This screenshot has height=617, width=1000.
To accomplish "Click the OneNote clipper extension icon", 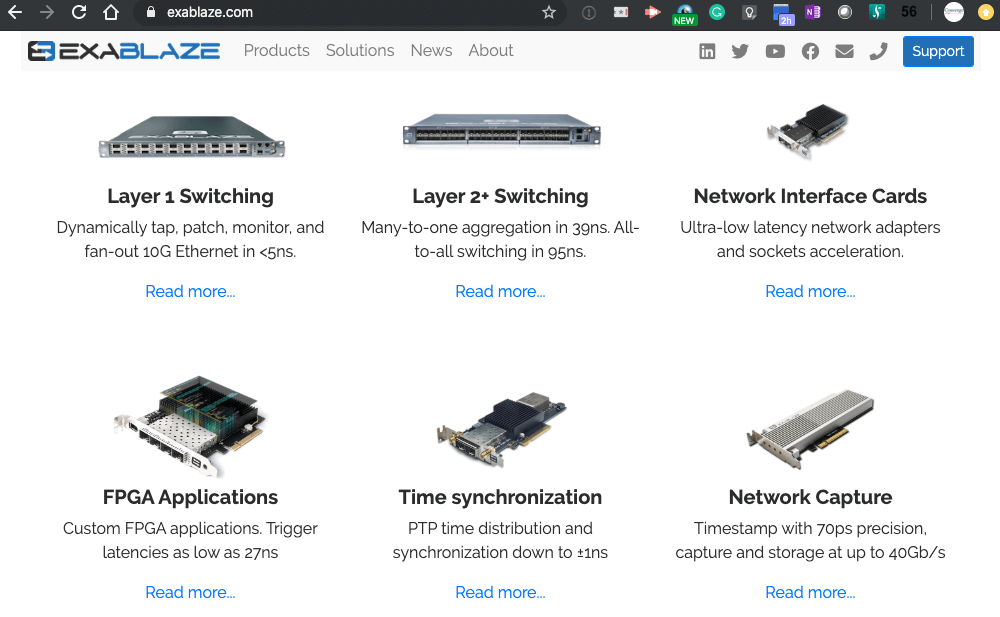I will (x=812, y=13).
